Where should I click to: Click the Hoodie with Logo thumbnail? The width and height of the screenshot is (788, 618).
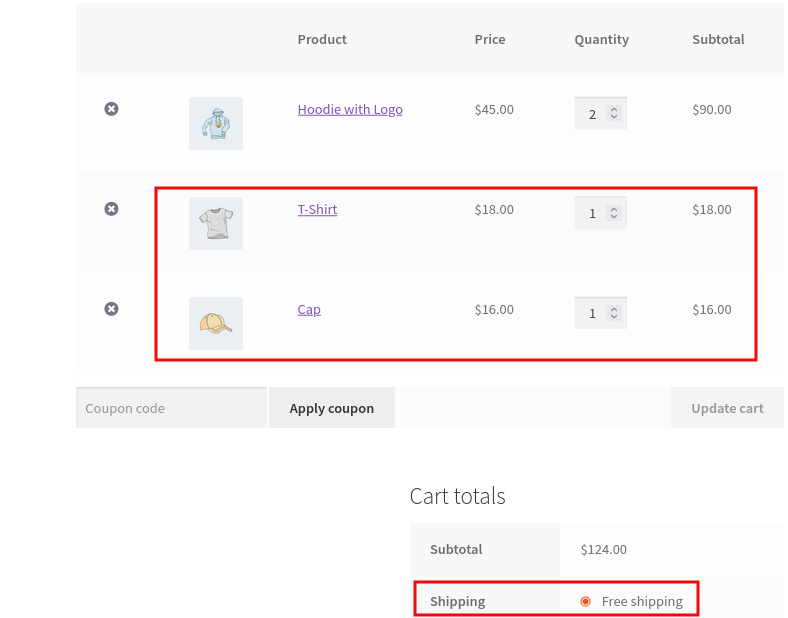(x=216, y=123)
